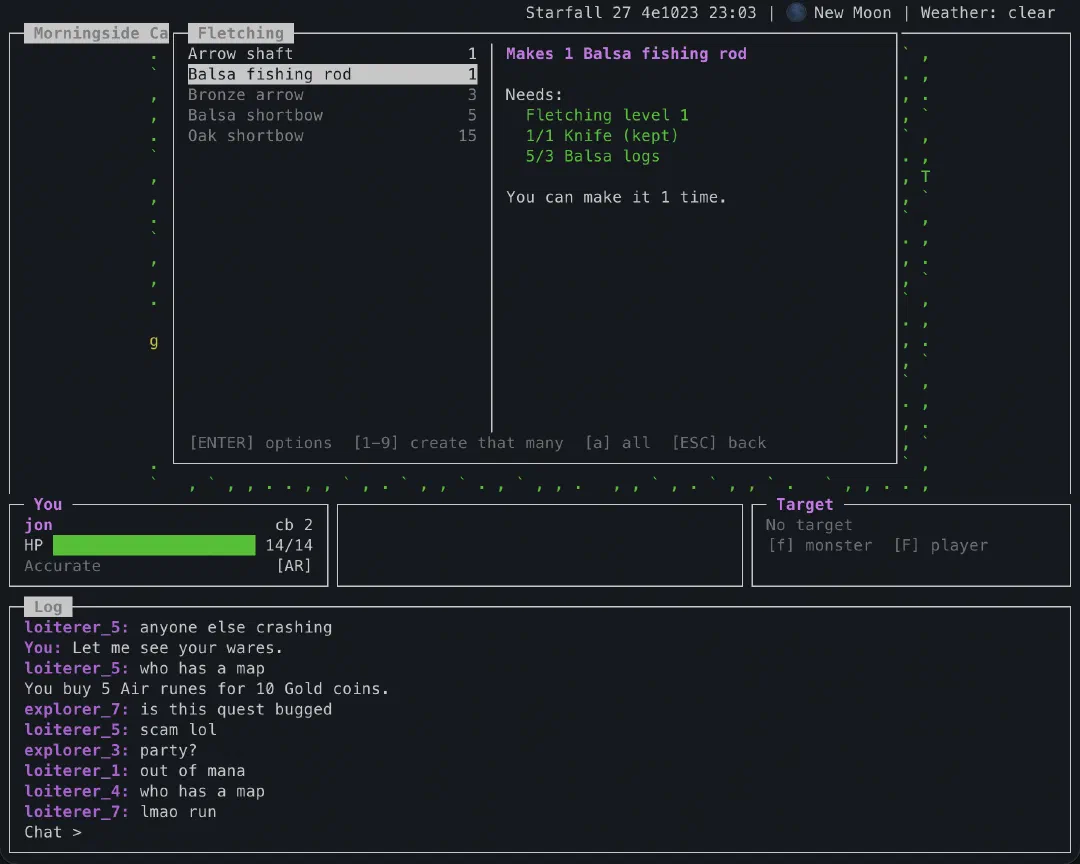Select the Arrow shaft recipe
Screen dimensions: 1080x864
(332, 54)
